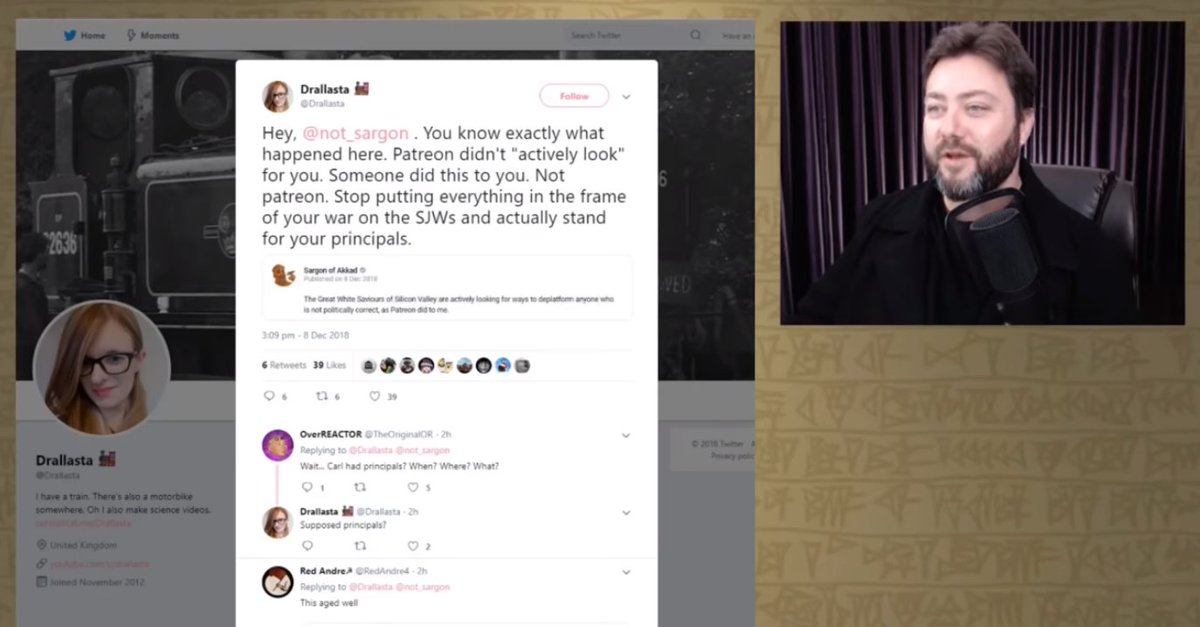The height and width of the screenshot is (627, 1200).
Task: Click OverREACTOR's purple avatar
Action: [x=277, y=445]
